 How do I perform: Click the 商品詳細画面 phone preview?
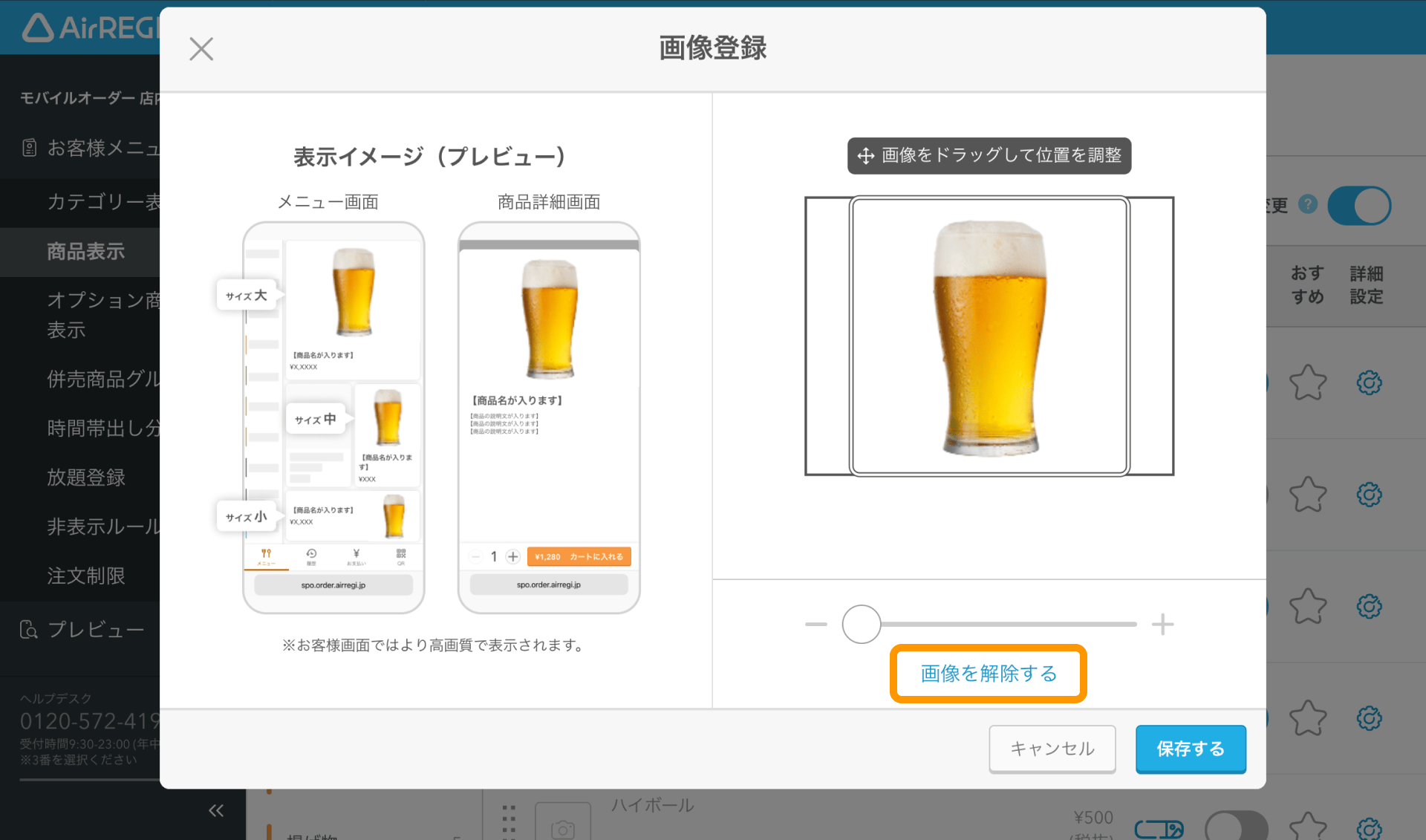[549, 417]
